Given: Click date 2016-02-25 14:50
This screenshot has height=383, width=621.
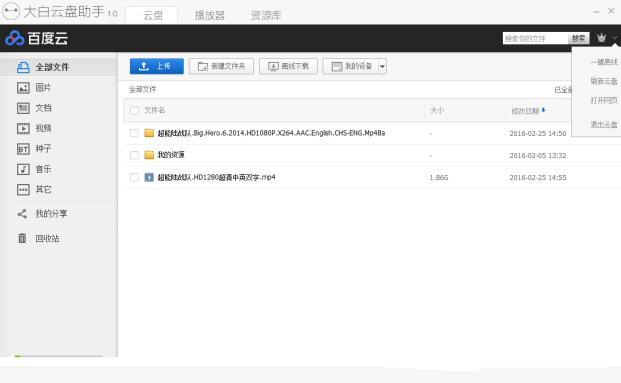Looking at the screenshot, I should [x=537, y=133].
